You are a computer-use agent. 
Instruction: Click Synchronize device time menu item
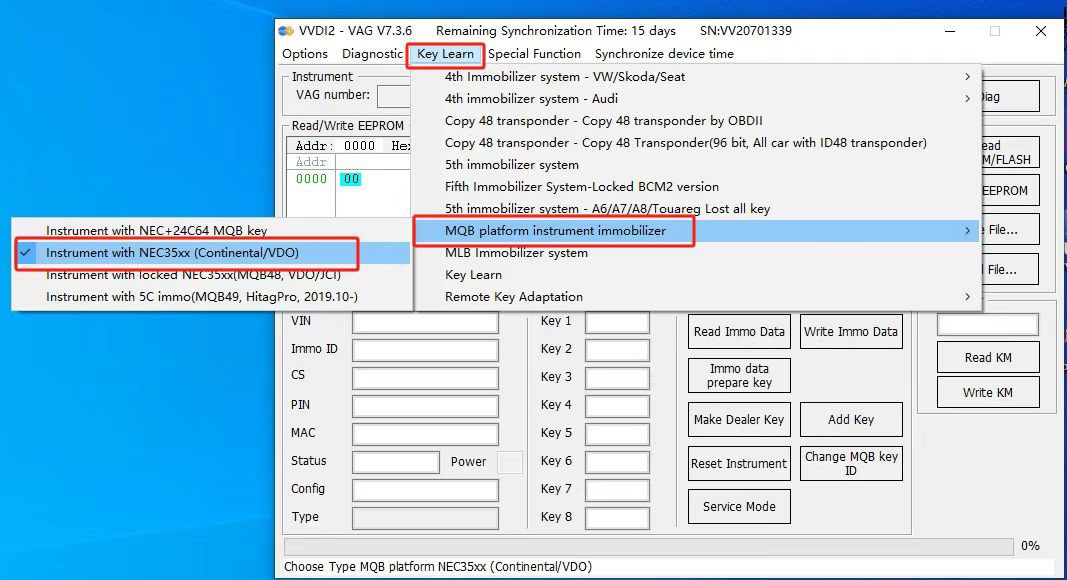pos(664,54)
